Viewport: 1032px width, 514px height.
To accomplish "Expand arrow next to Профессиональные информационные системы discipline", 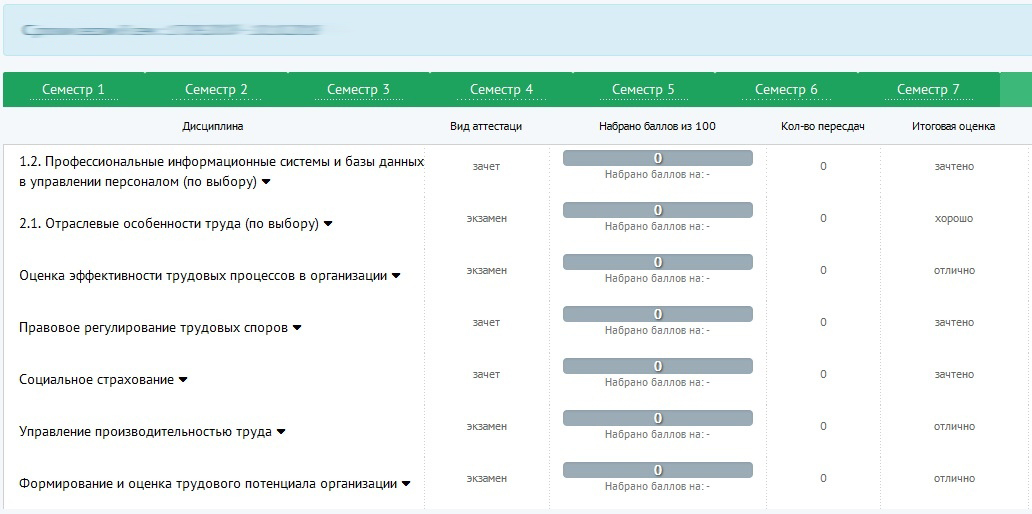I will [x=266, y=183].
